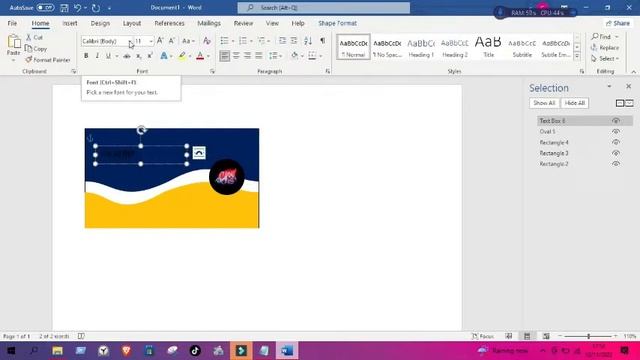This screenshot has width=640, height=360.
Task: Apply text highlight color
Action: point(182,56)
